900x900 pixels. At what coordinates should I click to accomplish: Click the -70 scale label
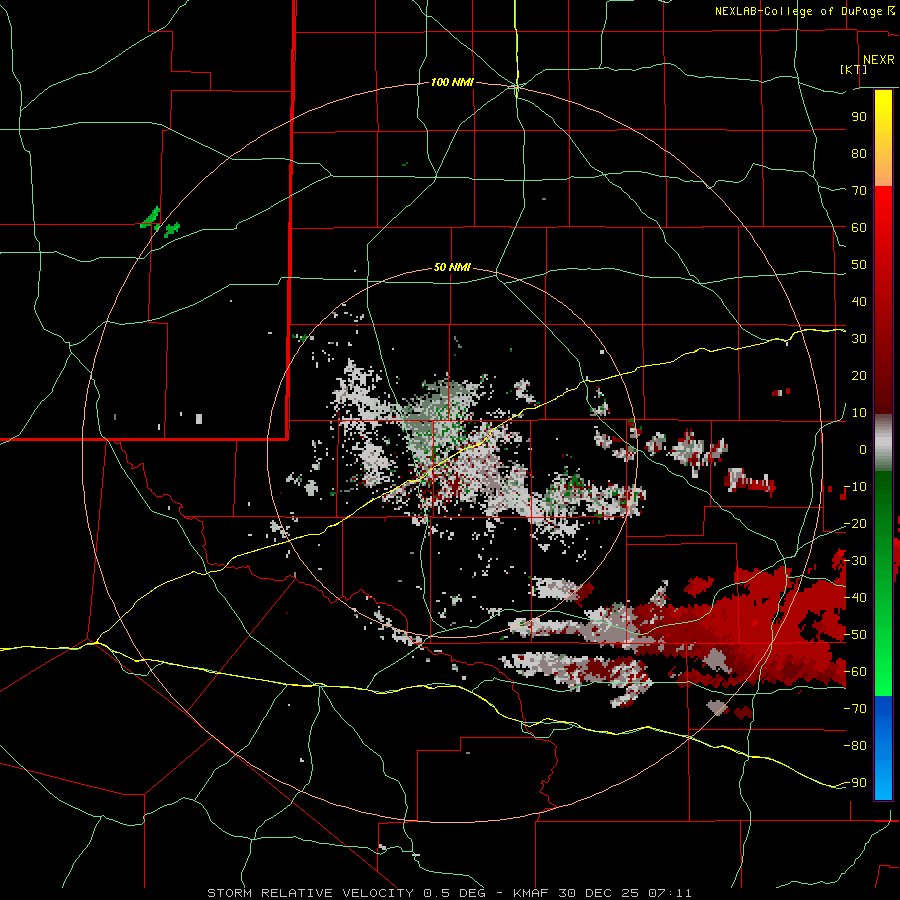click(x=855, y=709)
